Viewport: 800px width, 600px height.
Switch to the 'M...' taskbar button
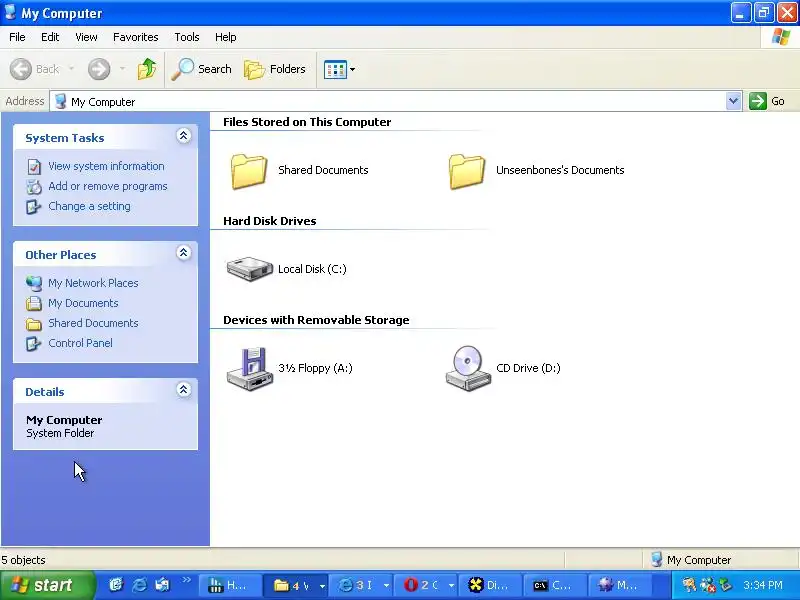click(x=620, y=585)
